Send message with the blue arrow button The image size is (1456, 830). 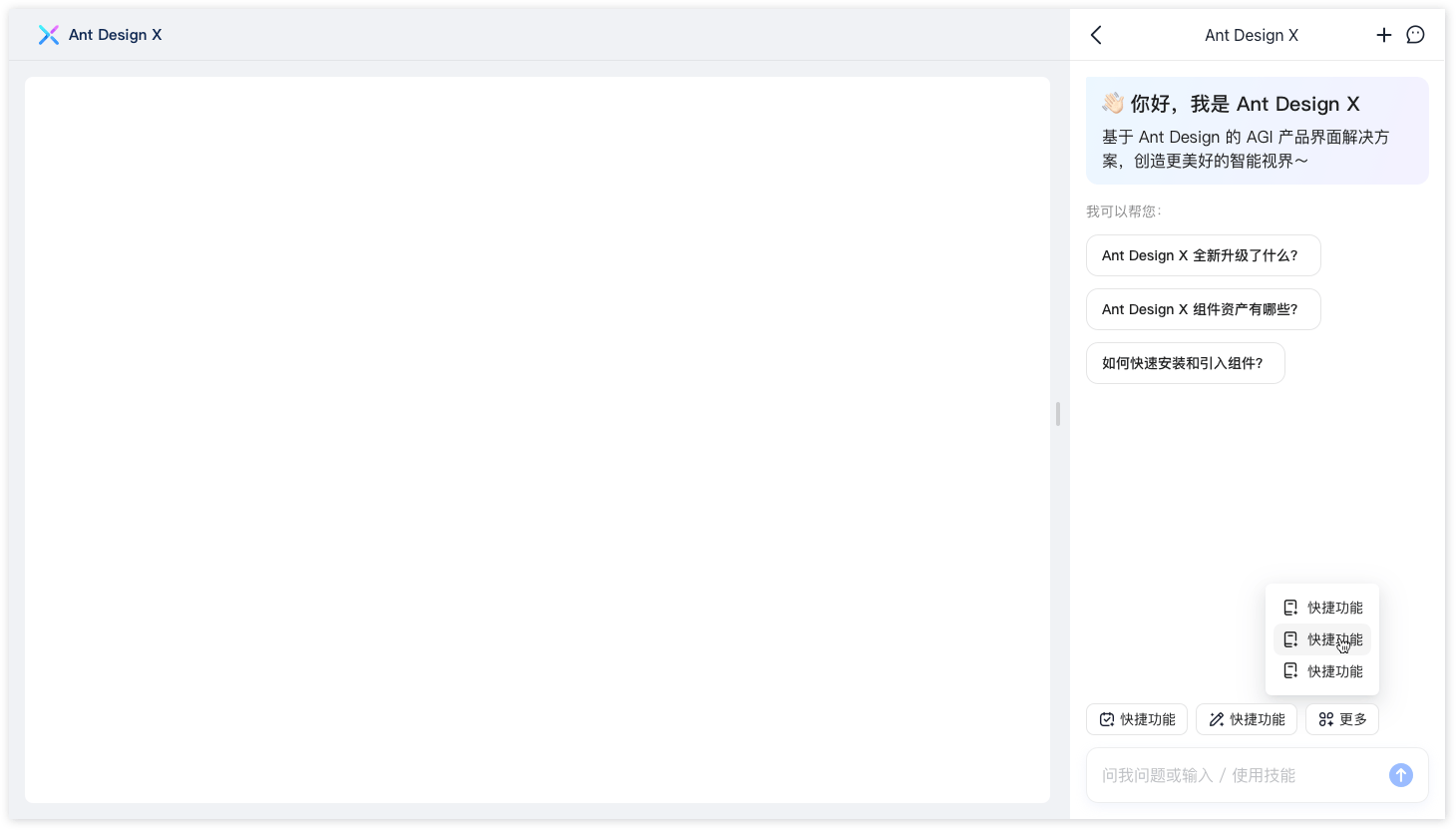pos(1401,775)
